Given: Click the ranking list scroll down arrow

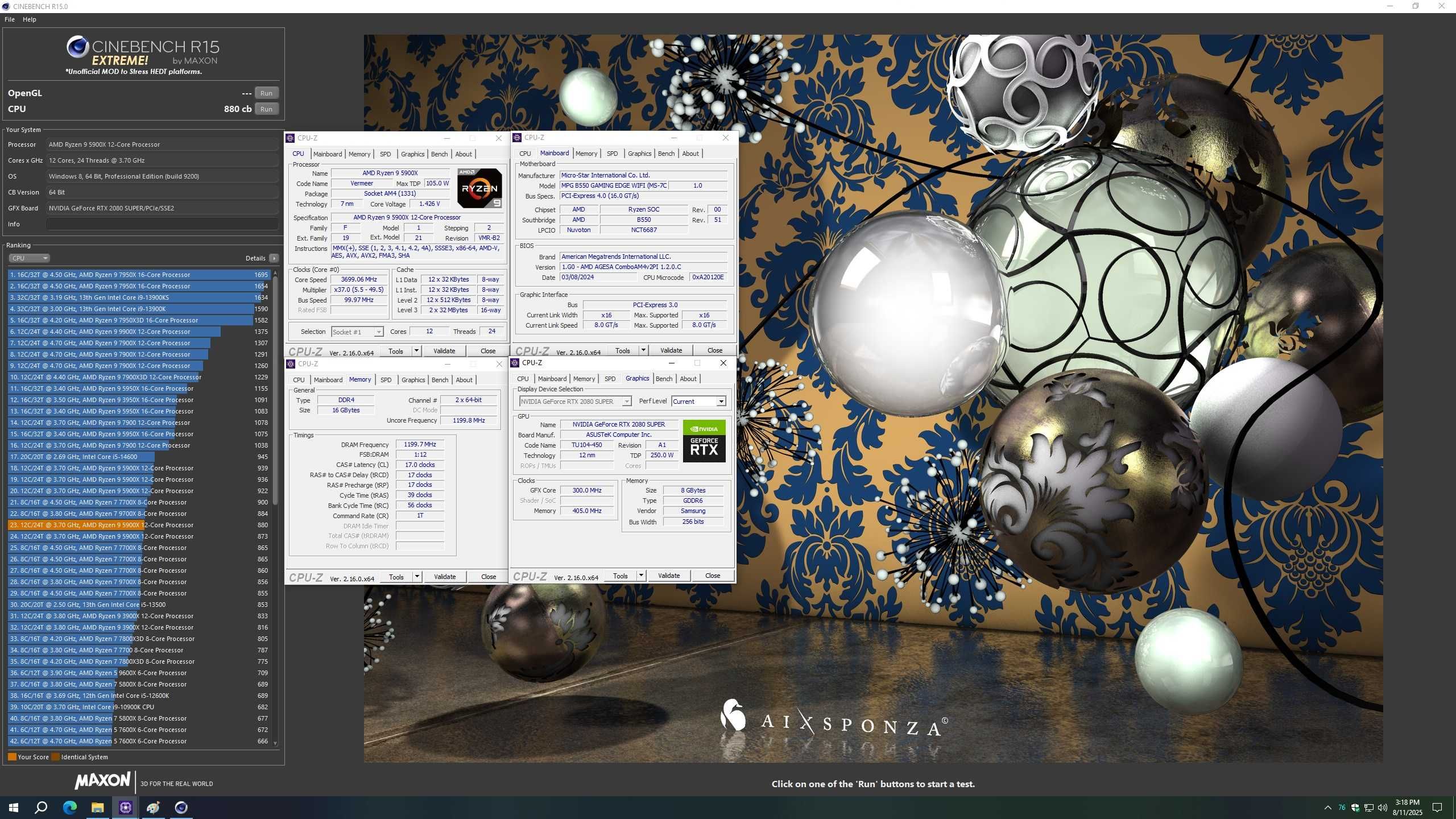Looking at the screenshot, I should click(275, 743).
